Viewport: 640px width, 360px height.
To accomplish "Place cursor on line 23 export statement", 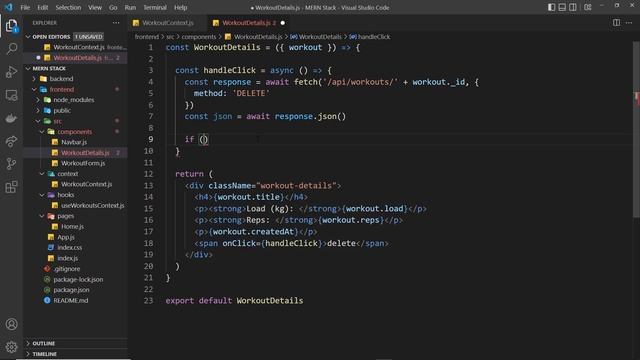I will click(x=234, y=301).
